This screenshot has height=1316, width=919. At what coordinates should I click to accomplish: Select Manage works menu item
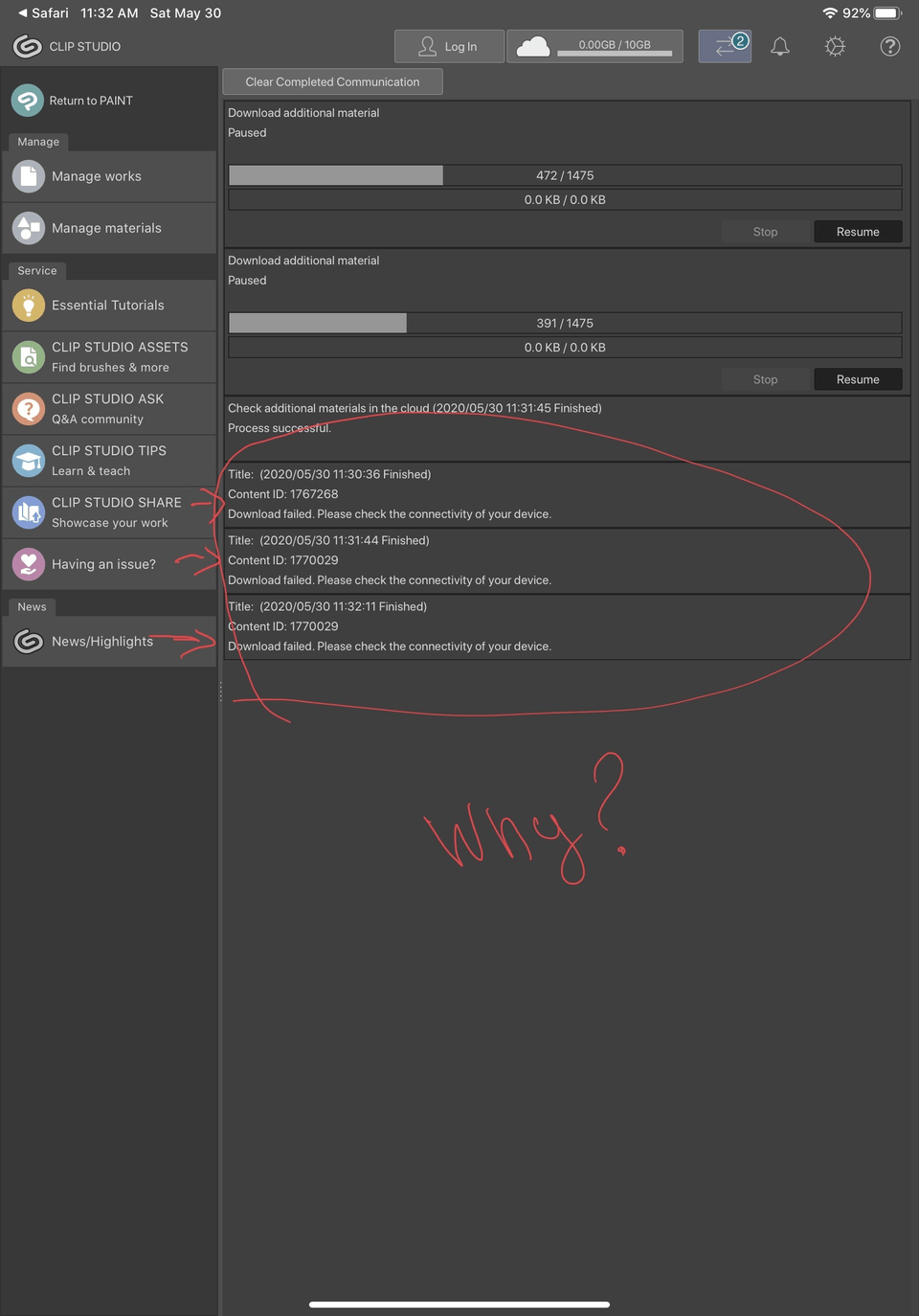click(109, 176)
